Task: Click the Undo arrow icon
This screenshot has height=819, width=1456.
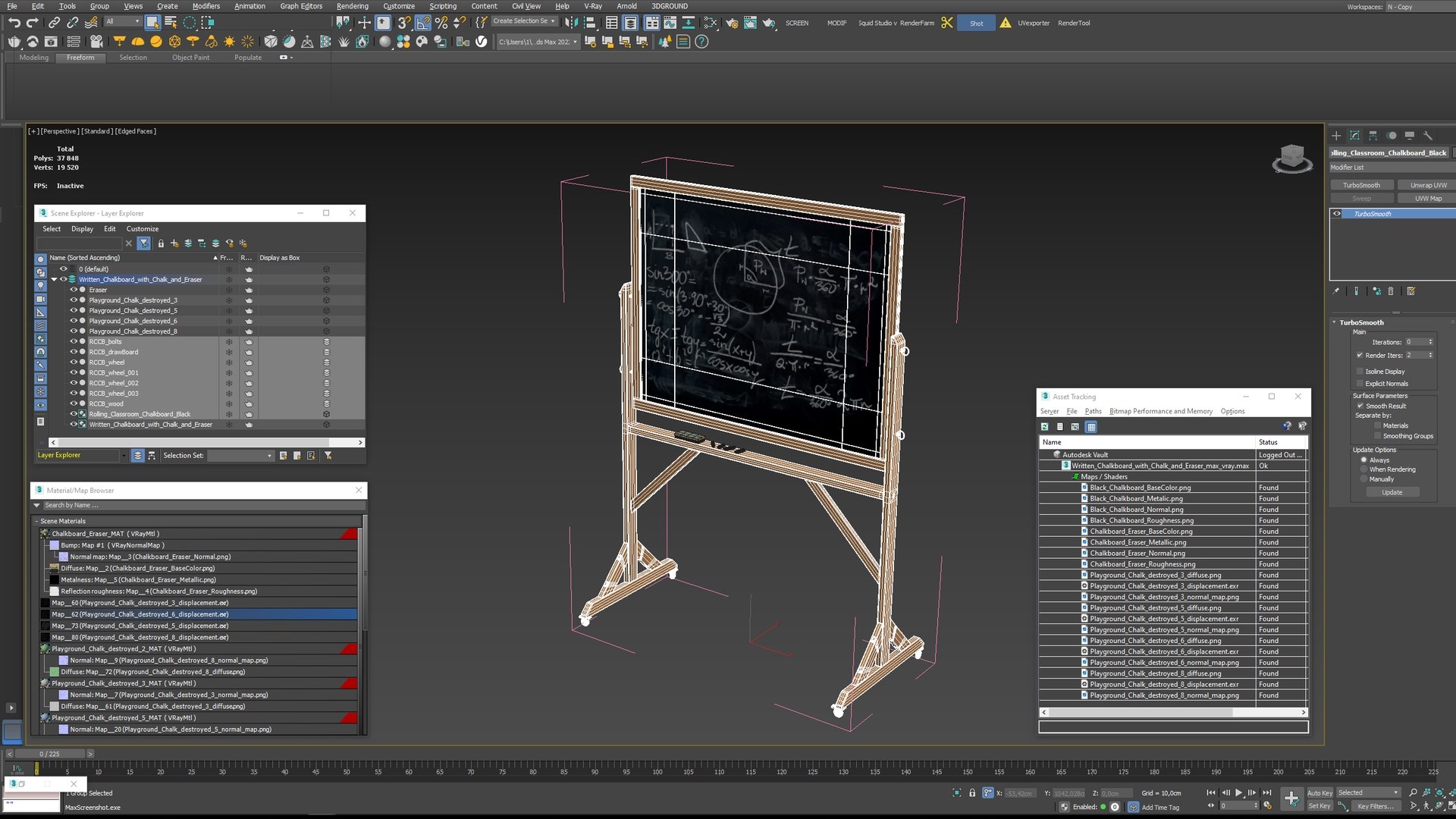Action: click(x=14, y=23)
